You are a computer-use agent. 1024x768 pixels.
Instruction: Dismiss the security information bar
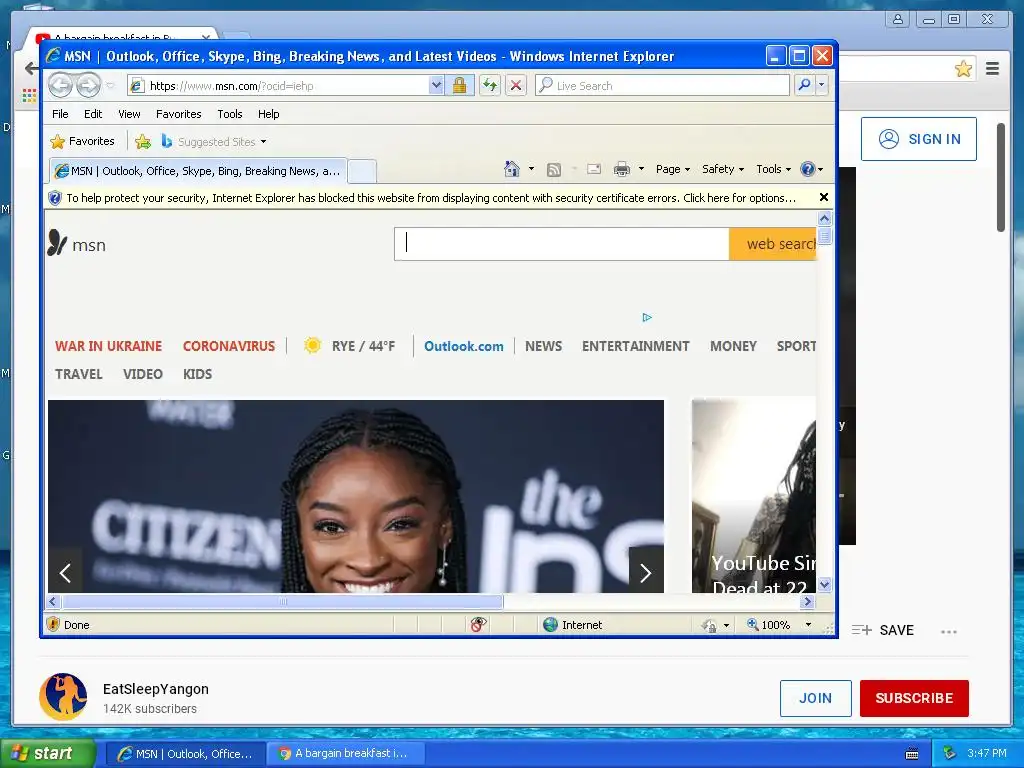(x=824, y=197)
